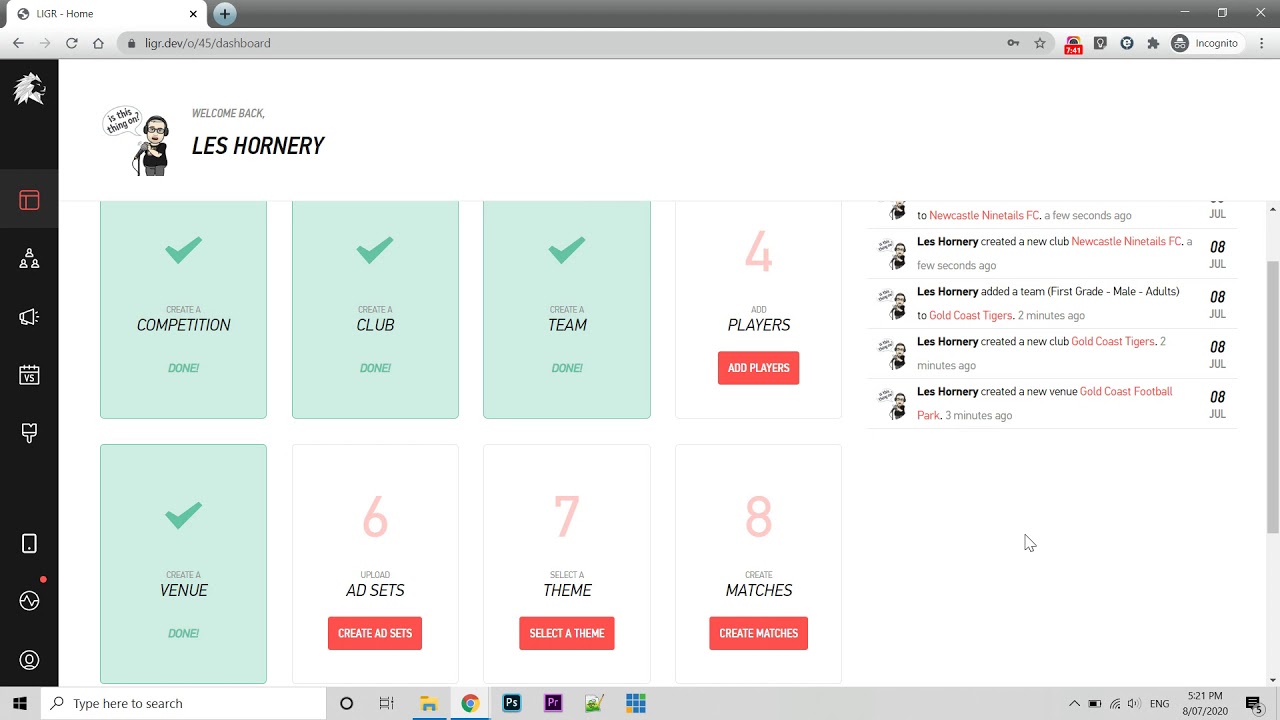This screenshot has height=720, width=1280.
Task: Click the Select a Theme button
Action: 567,633
